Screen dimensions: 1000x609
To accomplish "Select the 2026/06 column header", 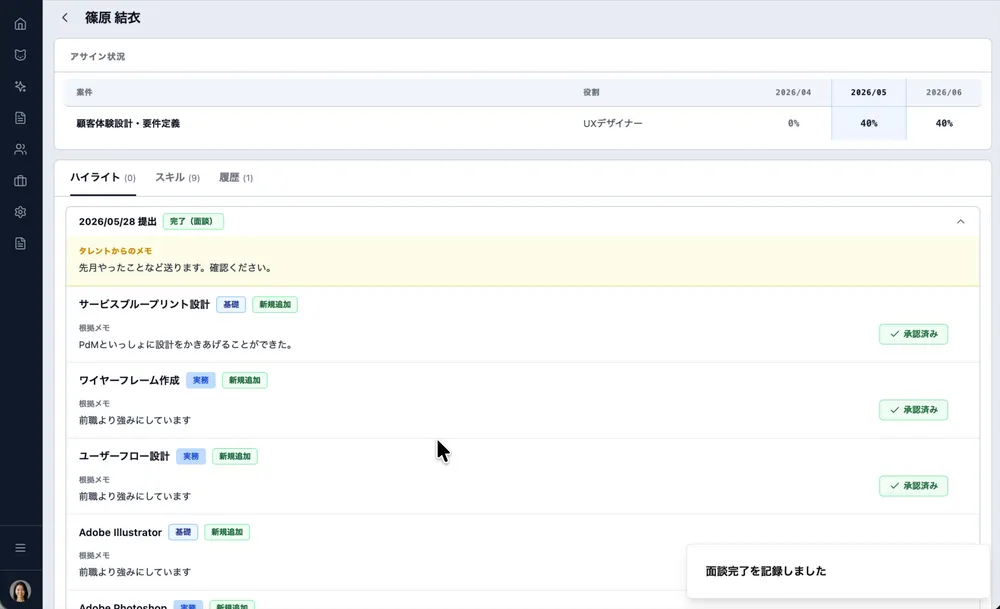I will (x=944, y=92).
